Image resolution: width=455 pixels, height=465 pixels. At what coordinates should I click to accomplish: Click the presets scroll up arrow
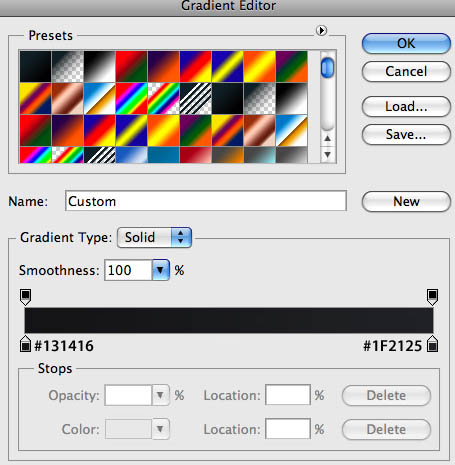tap(328, 138)
